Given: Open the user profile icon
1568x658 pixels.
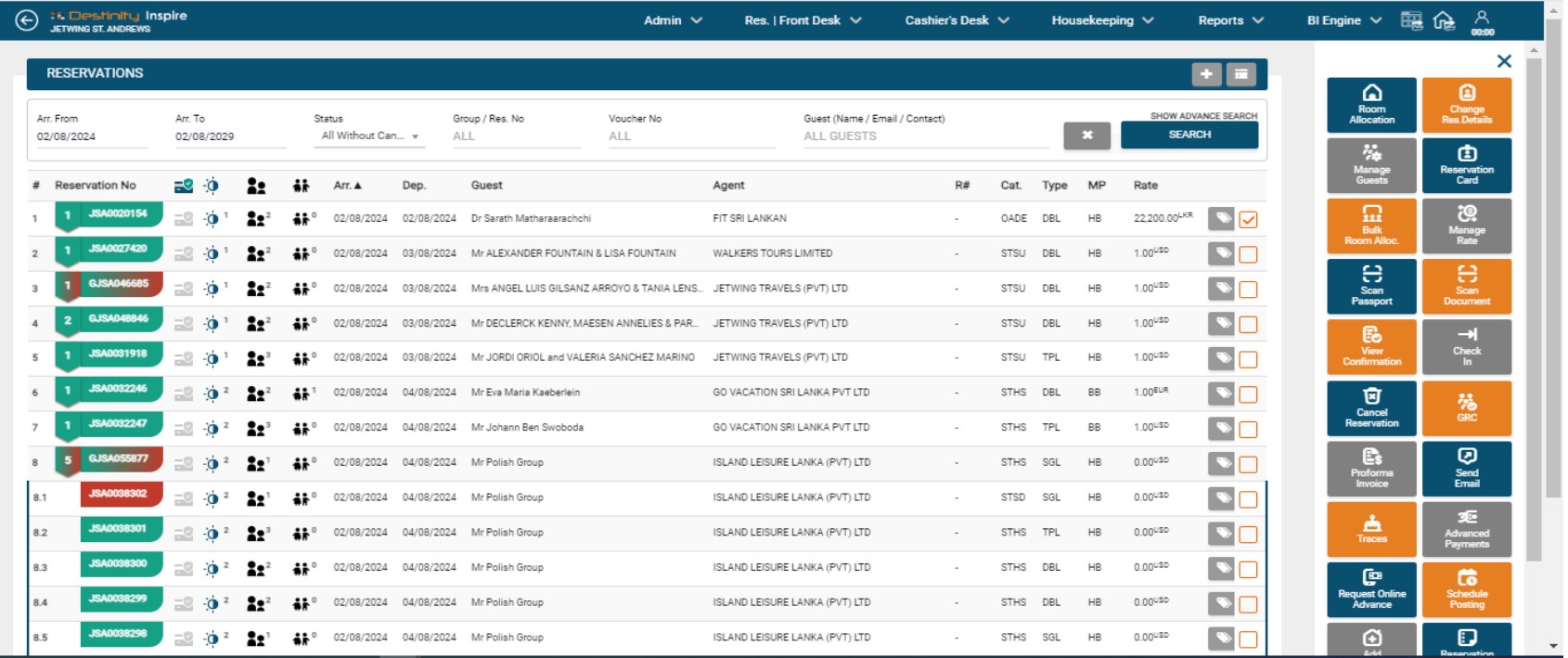Looking at the screenshot, I should click(1482, 17).
